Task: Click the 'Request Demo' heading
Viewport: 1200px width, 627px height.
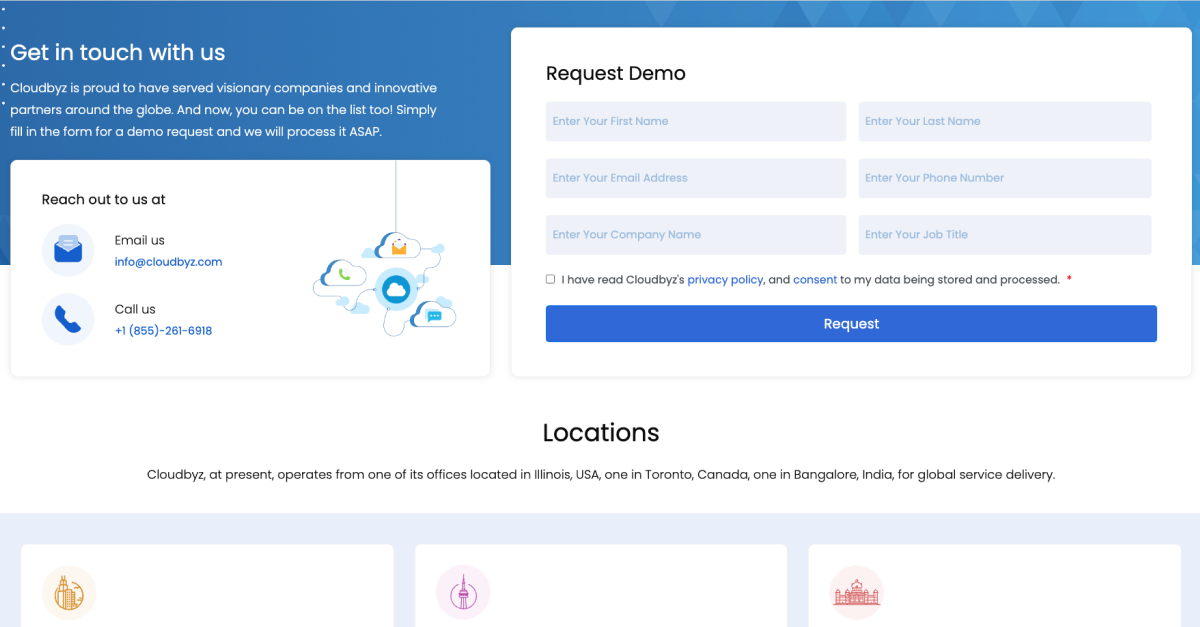Action: click(x=616, y=73)
